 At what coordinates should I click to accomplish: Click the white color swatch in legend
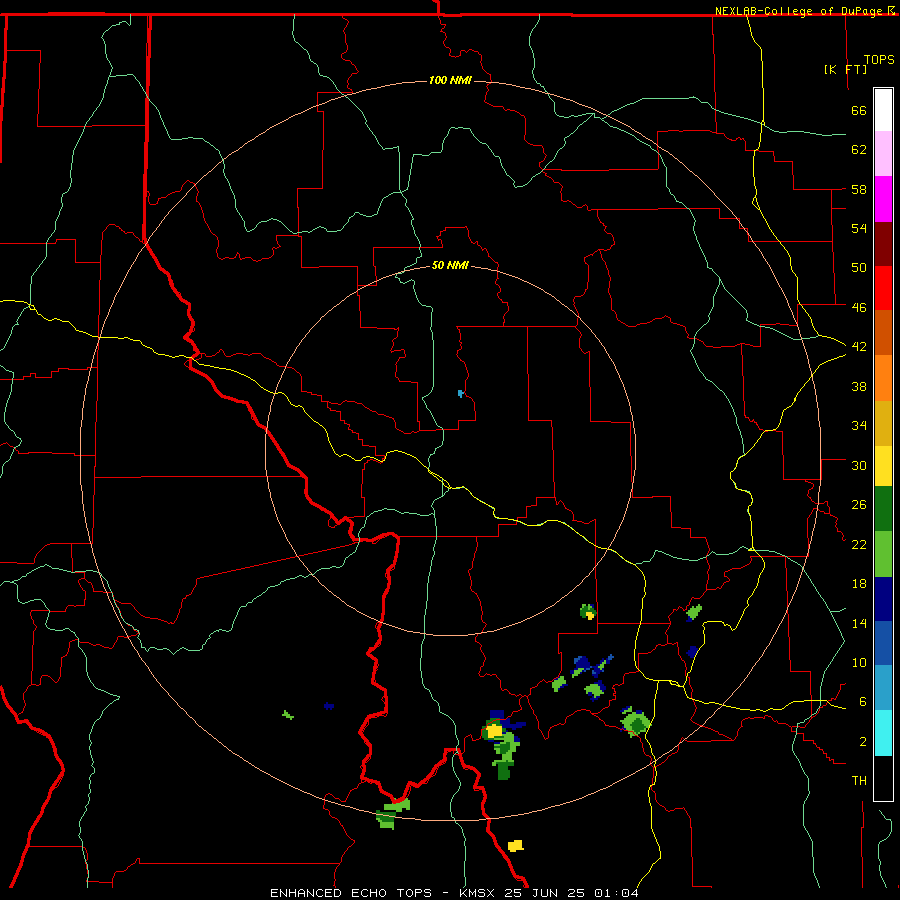tap(883, 110)
